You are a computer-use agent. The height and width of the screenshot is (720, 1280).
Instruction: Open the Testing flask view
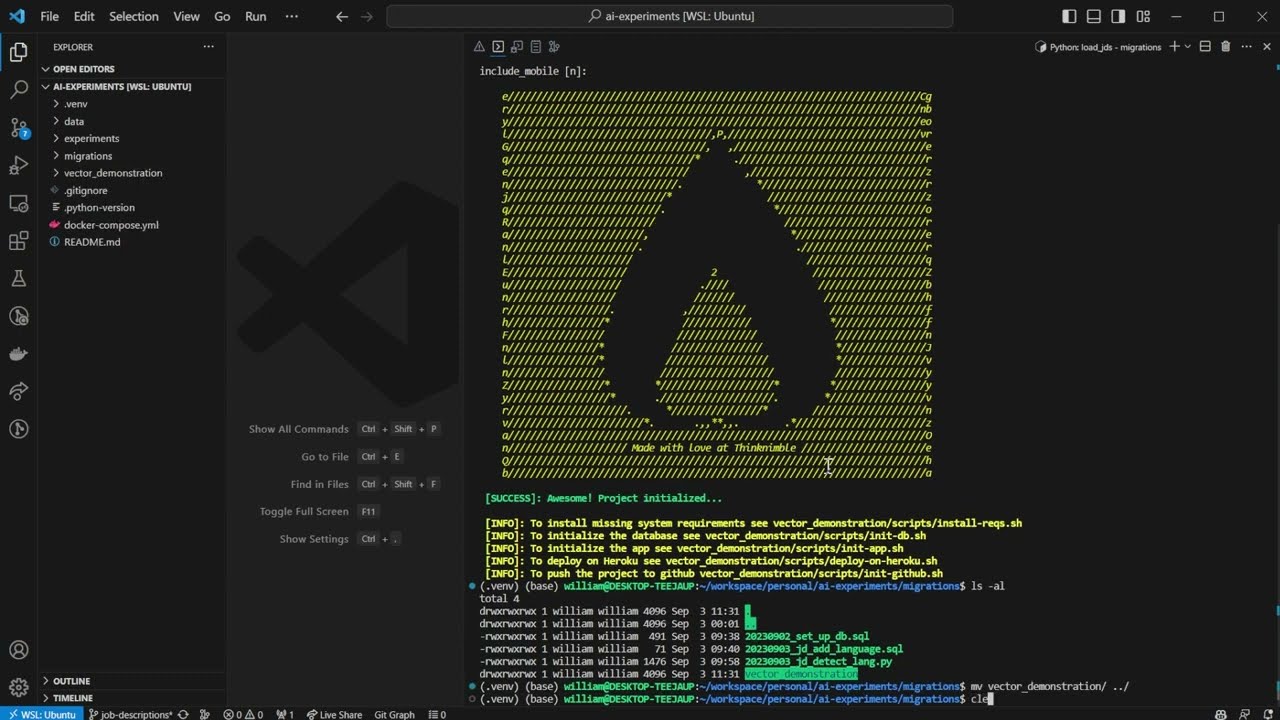pyautogui.click(x=18, y=278)
